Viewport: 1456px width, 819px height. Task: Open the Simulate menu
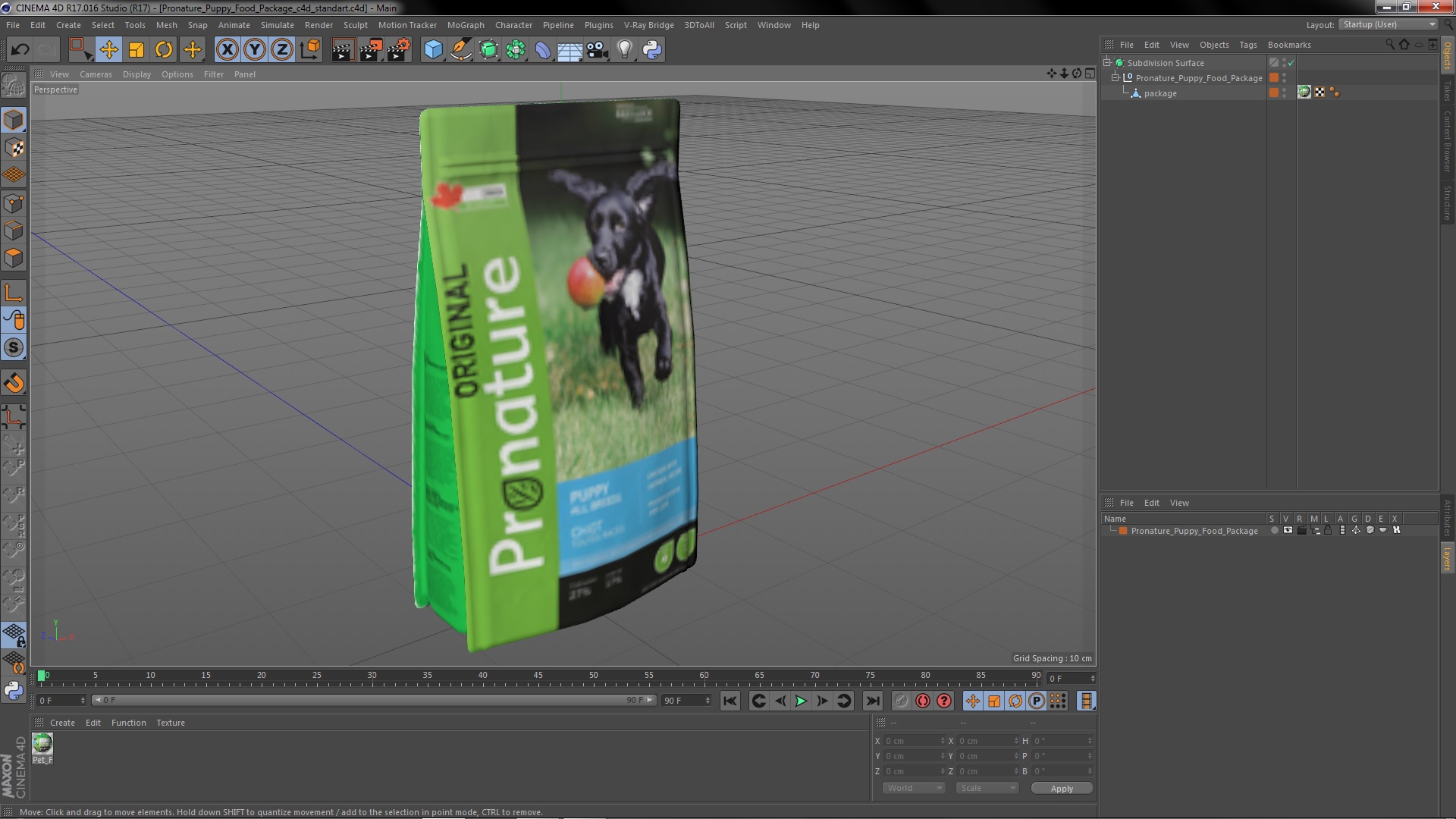tap(278, 25)
